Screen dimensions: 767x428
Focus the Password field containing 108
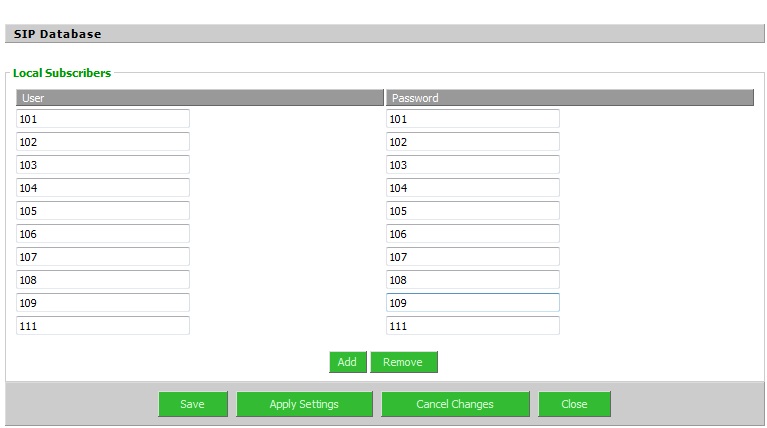click(473, 280)
